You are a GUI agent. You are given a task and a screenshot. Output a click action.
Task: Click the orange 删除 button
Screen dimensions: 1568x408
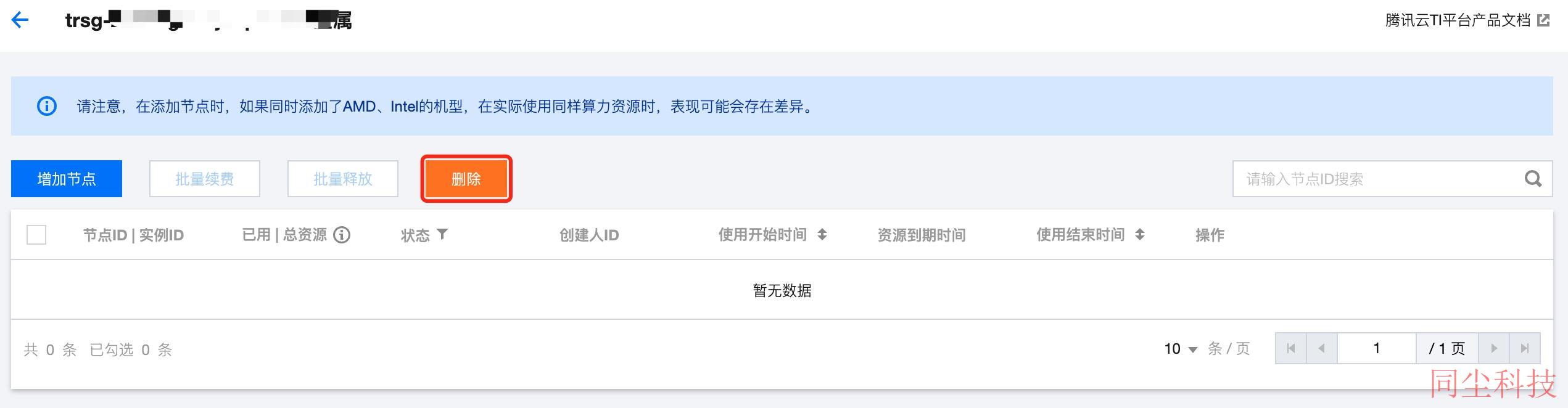click(466, 179)
